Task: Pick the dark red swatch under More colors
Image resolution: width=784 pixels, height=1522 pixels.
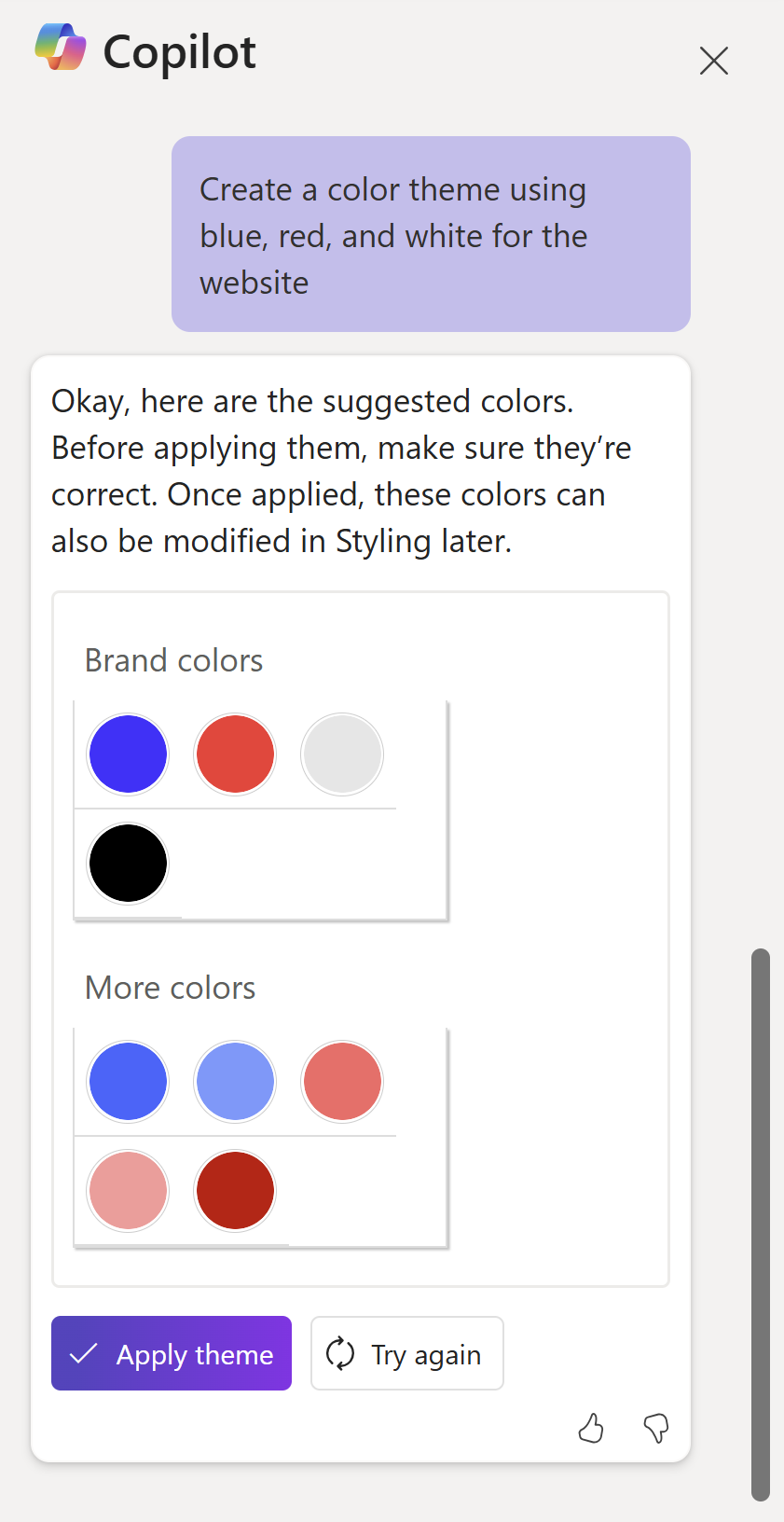Action: (235, 1190)
